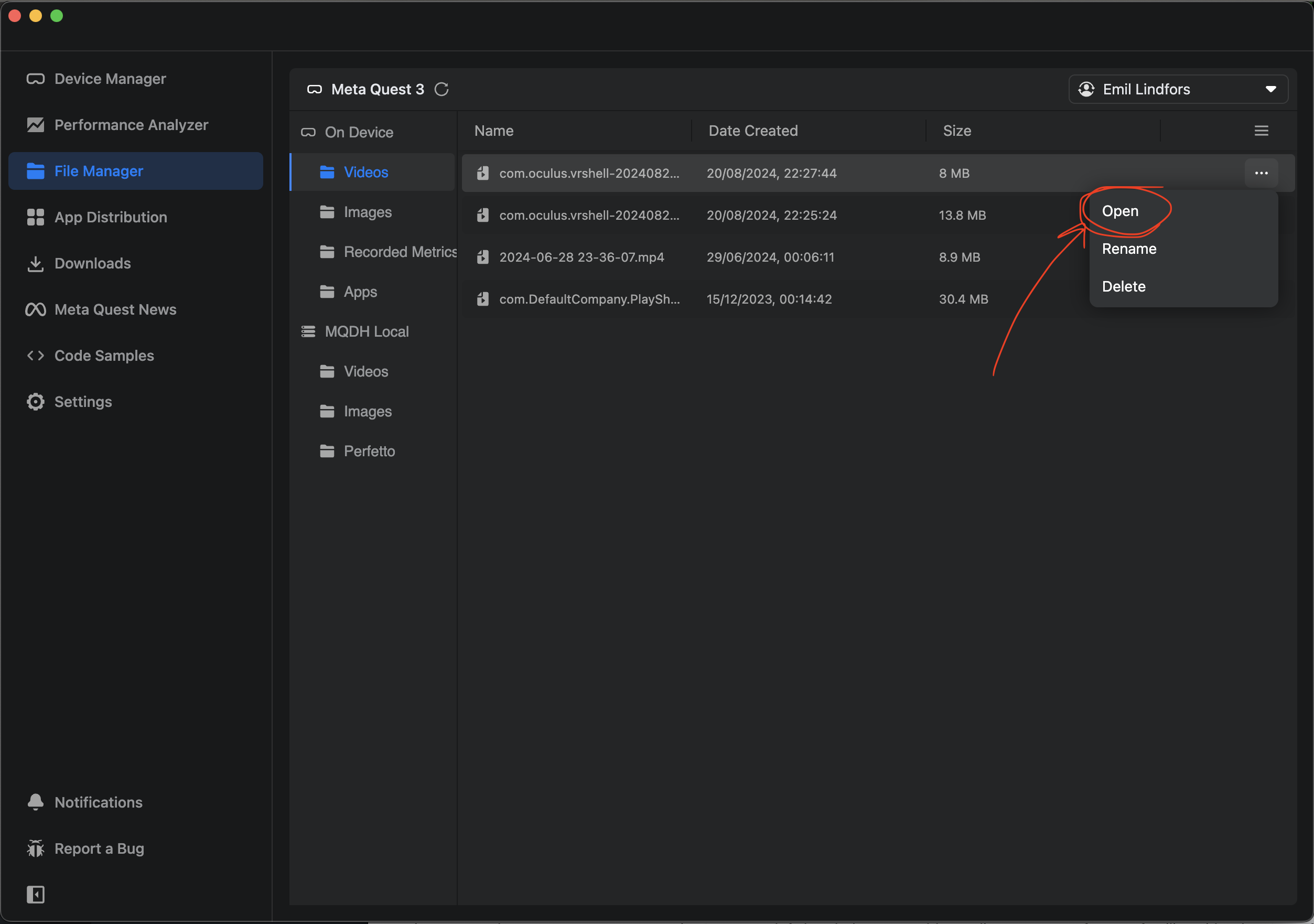Sort files by the Date Created column
The image size is (1314, 924).
coord(752,131)
